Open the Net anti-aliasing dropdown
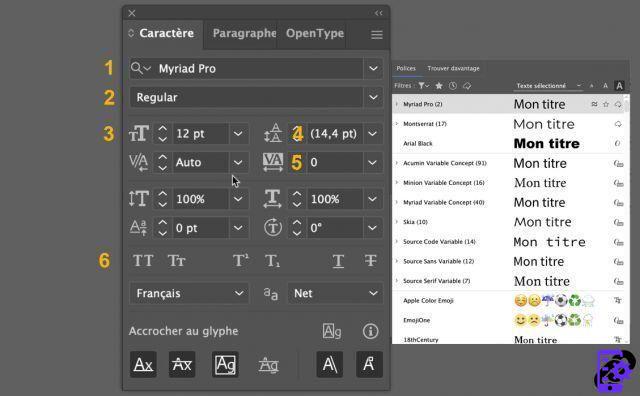This screenshot has height=396, width=640. click(x=335, y=293)
